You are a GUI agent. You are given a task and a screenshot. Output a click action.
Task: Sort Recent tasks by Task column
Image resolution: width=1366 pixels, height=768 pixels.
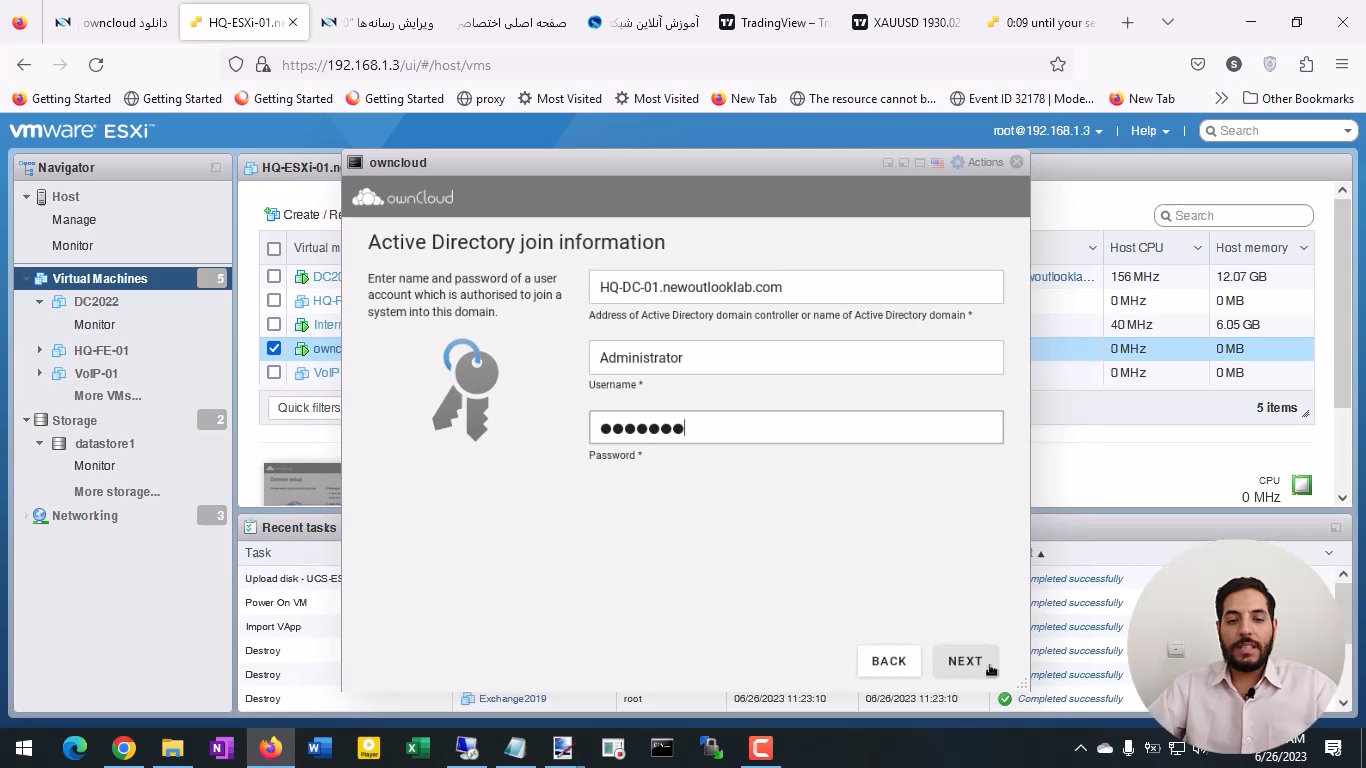coord(258,553)
